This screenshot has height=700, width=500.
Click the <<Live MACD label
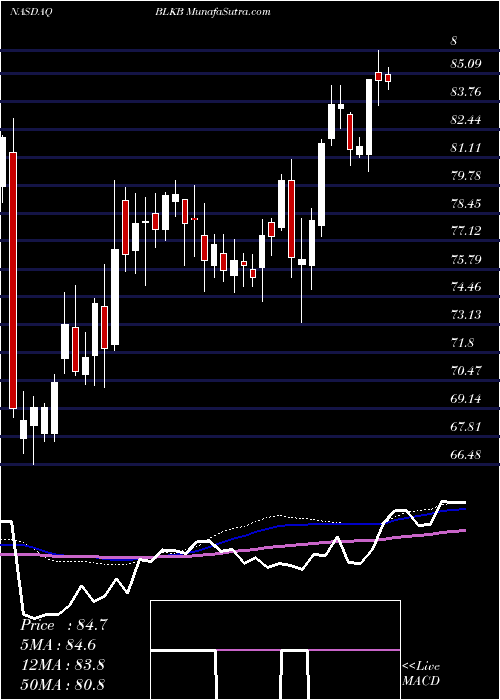coord(421,673)
